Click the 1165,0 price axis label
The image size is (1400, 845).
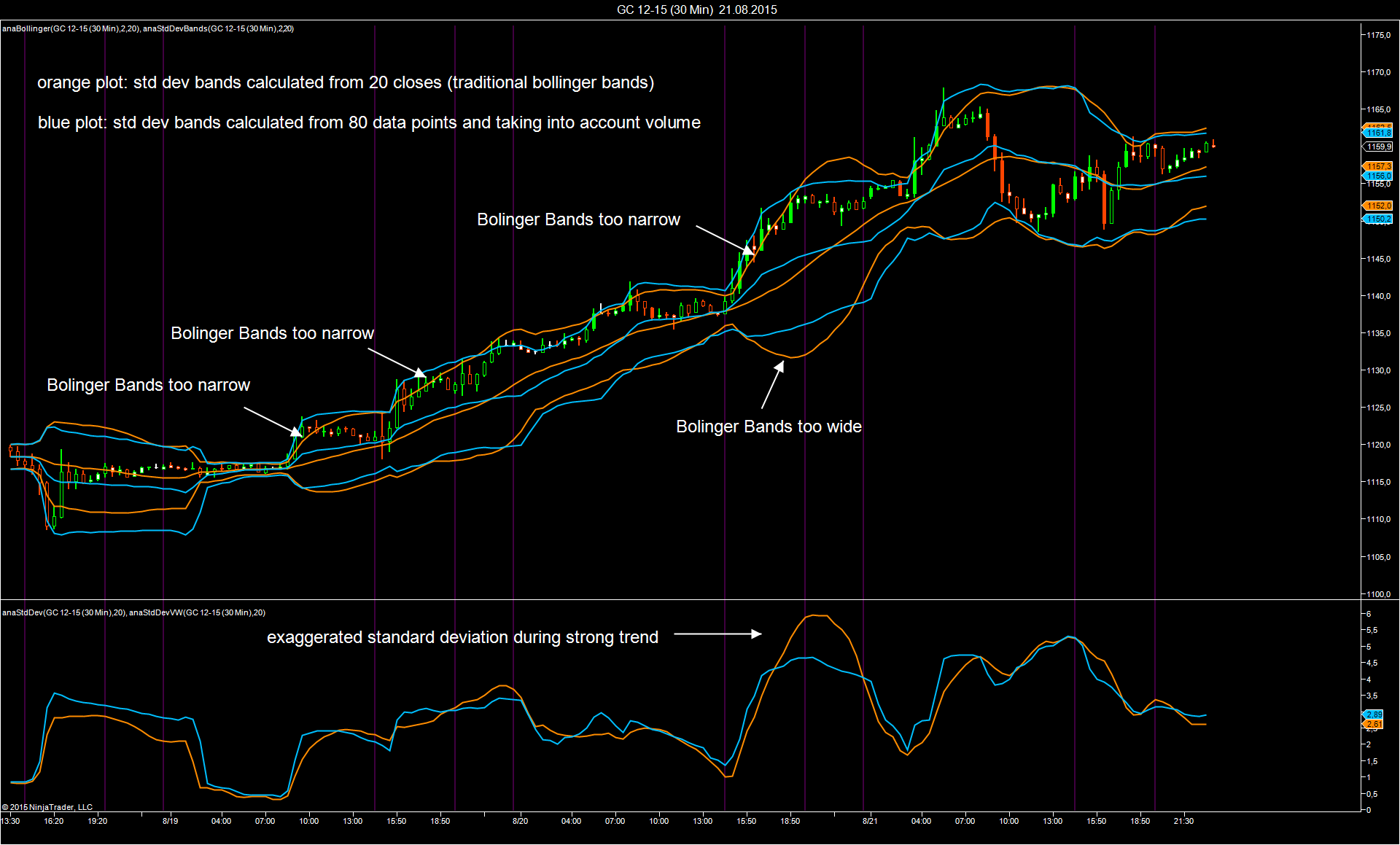point(1378,109)
